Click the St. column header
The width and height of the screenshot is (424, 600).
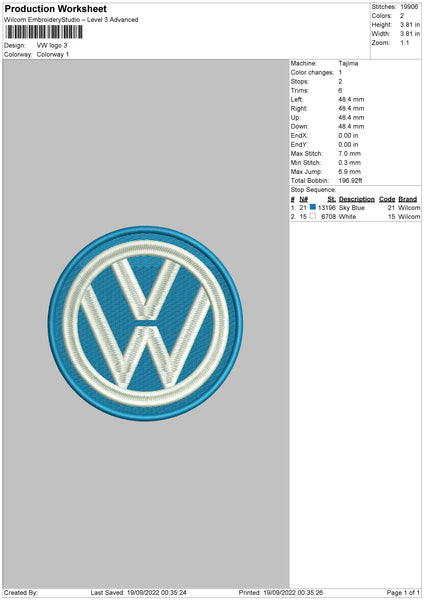[331, 199]
